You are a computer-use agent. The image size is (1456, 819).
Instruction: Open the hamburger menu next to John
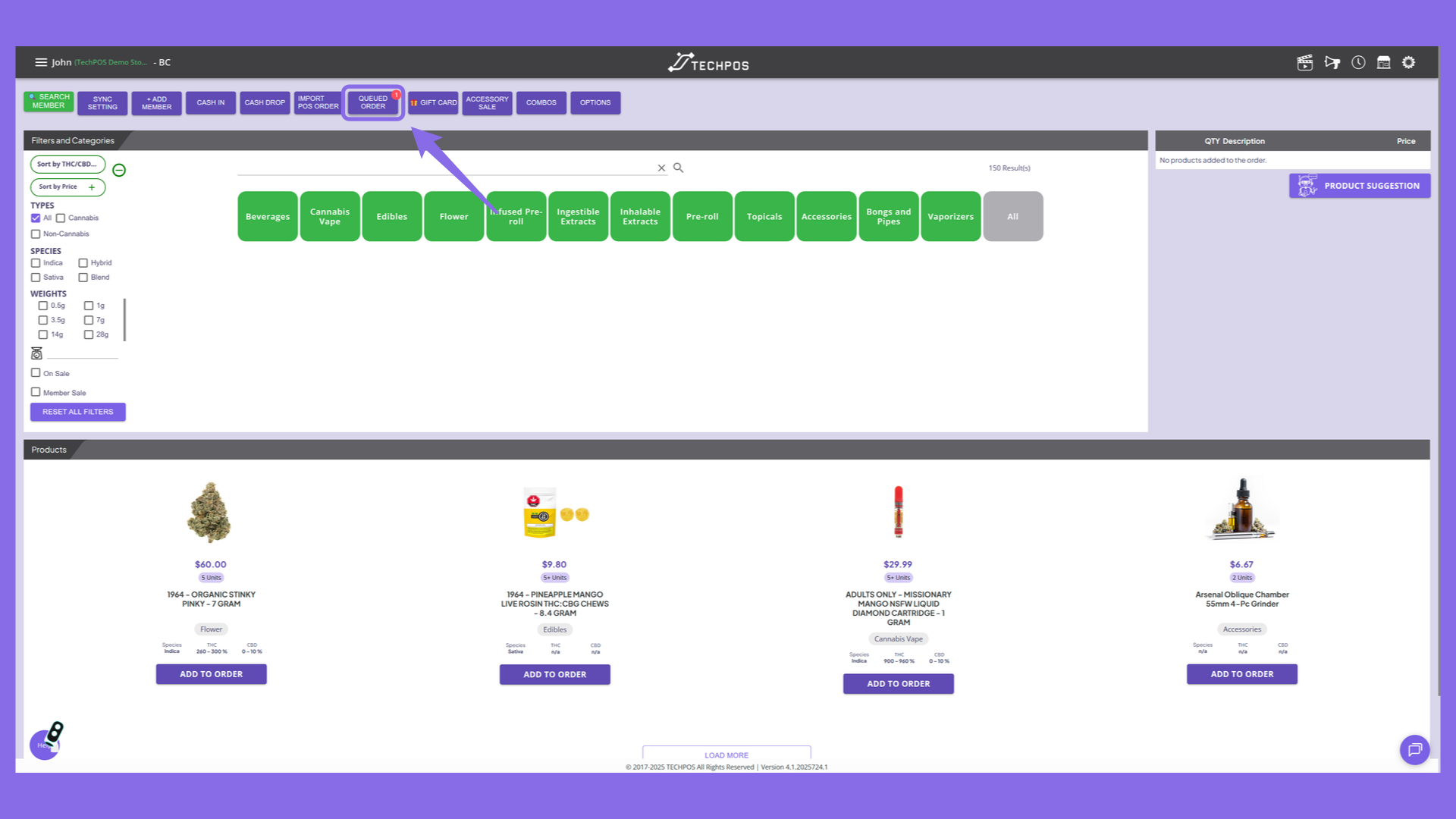pyautogui.click(x=41, y=62)
